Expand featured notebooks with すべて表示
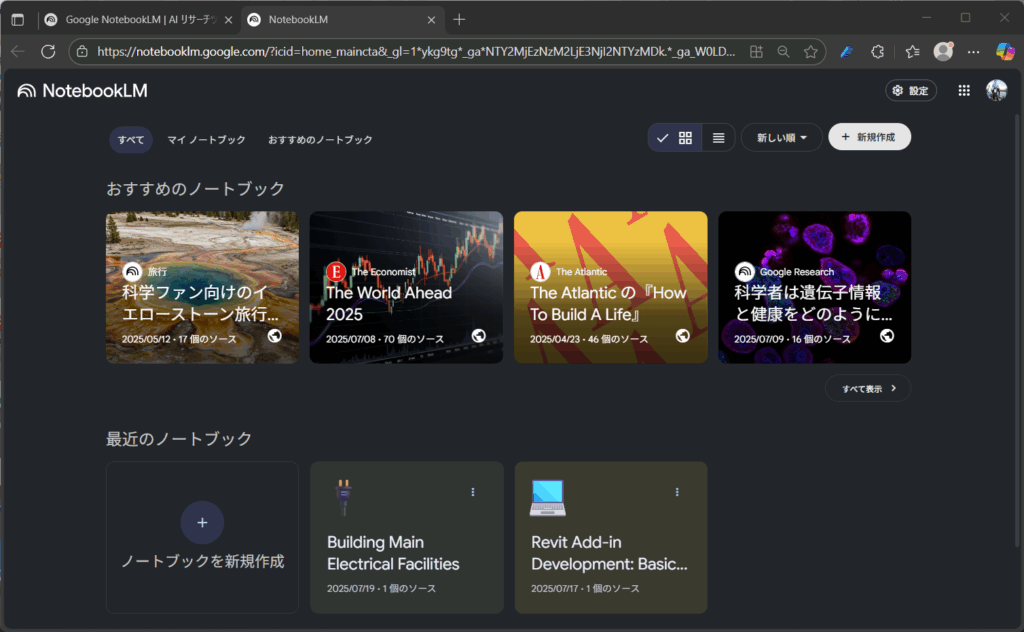1024x632 pixels. pyautogui.click(x=868, y=388)
